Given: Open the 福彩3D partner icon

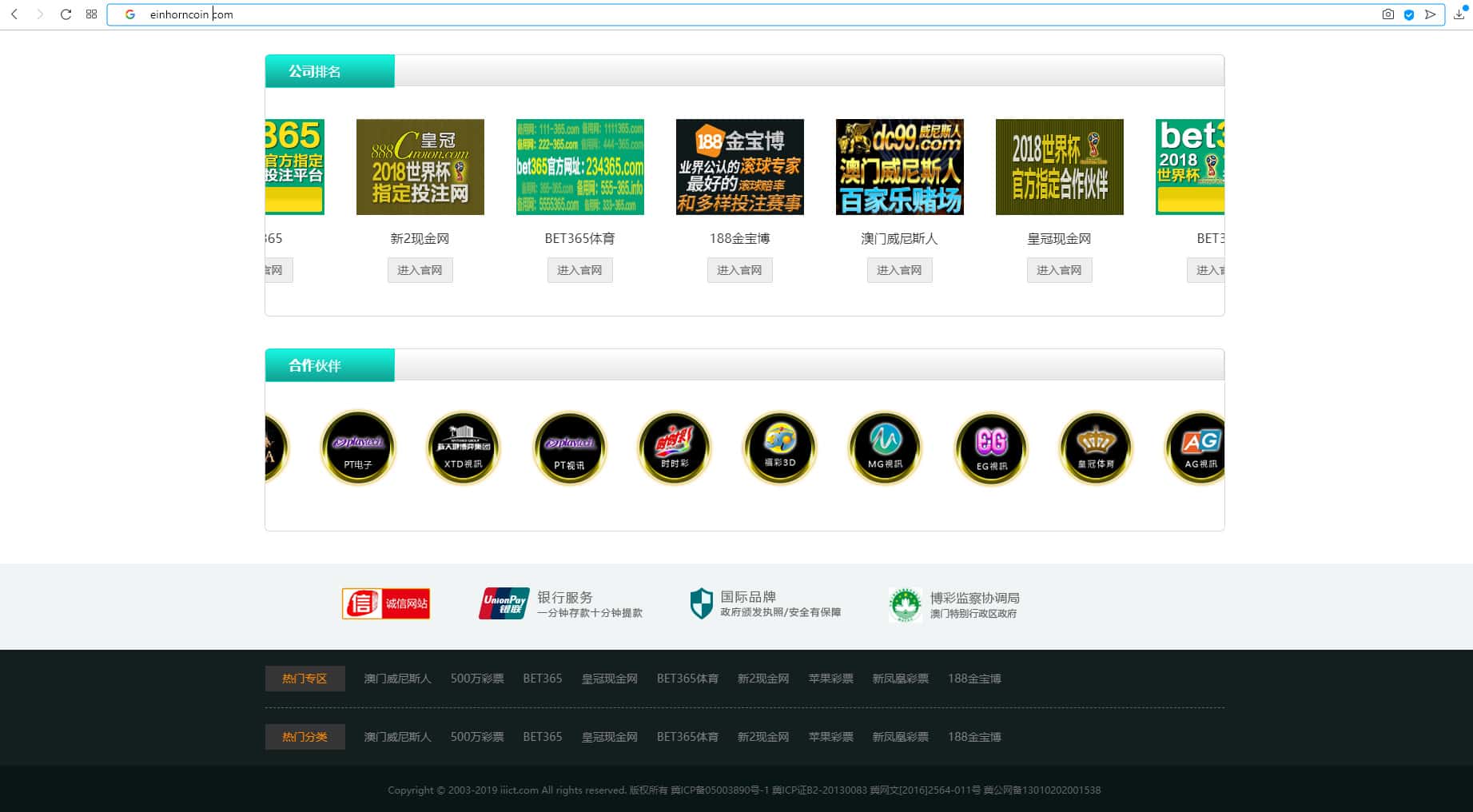Looking at the screenshot, I should (x=780, y=448).
